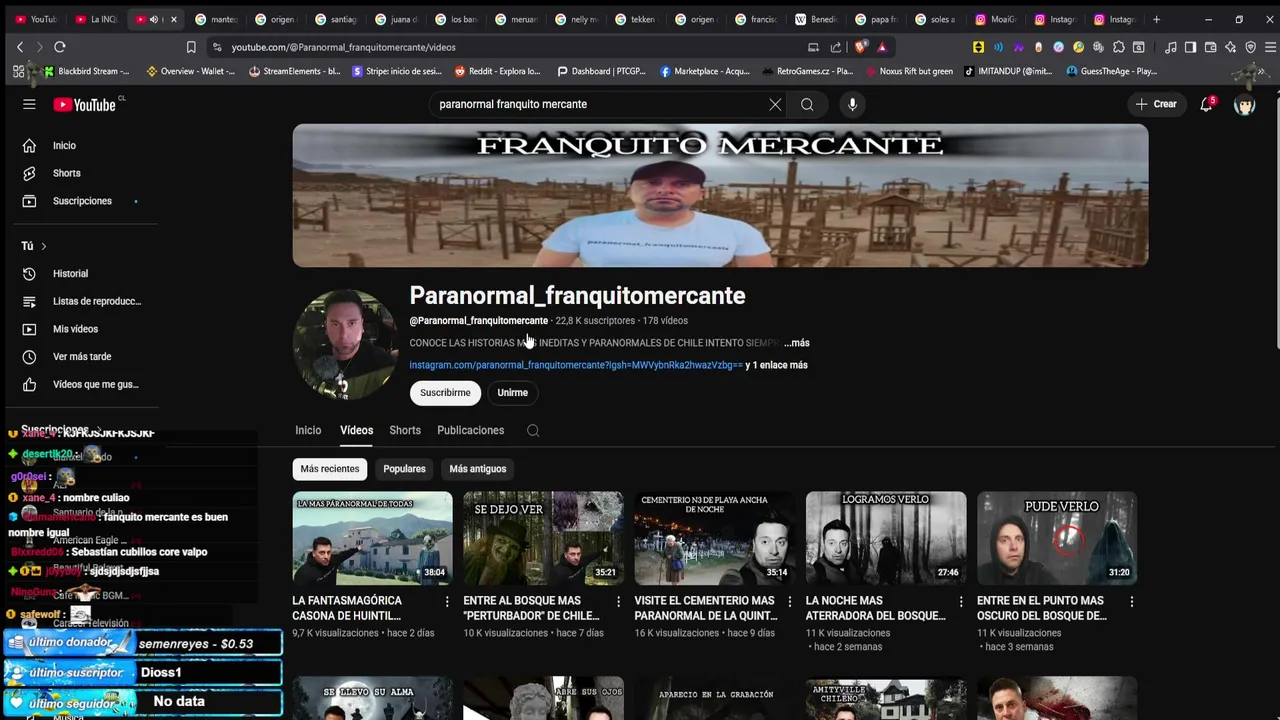The image size is (1280, 720).
Task: Search within channel magnifier icon
Action: point(533,430)
